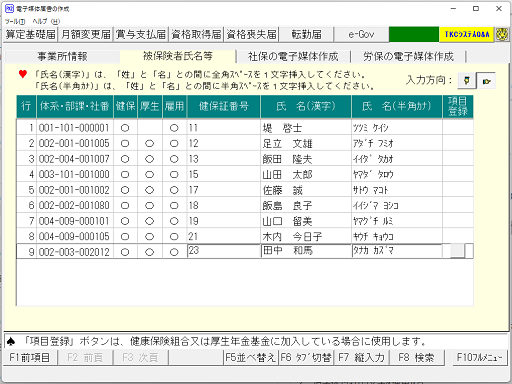Set input direction to downward pointing hand

point(466,80)
